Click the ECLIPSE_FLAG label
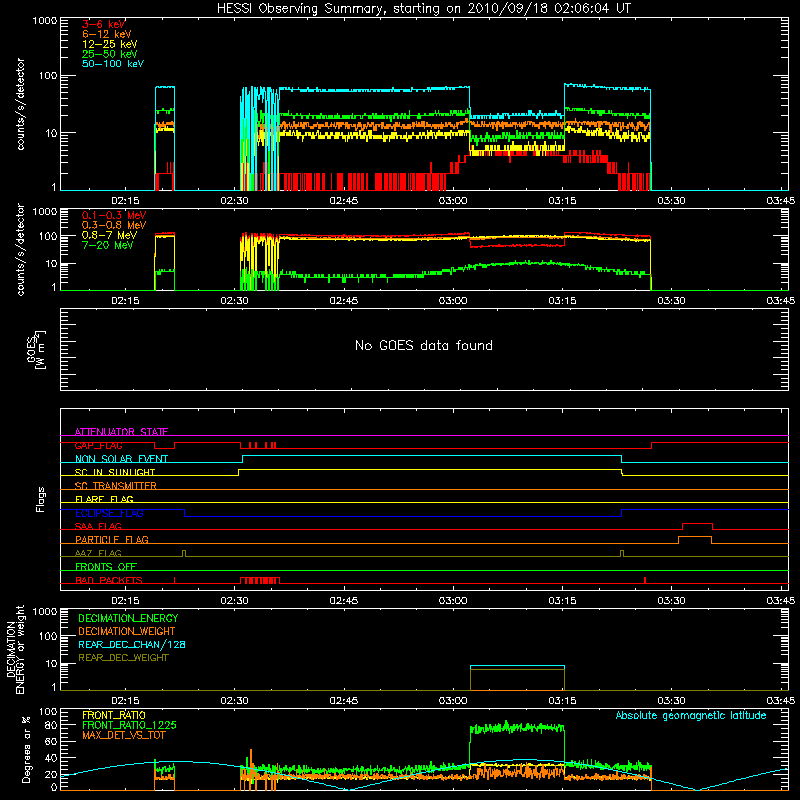 click(109, 513)
